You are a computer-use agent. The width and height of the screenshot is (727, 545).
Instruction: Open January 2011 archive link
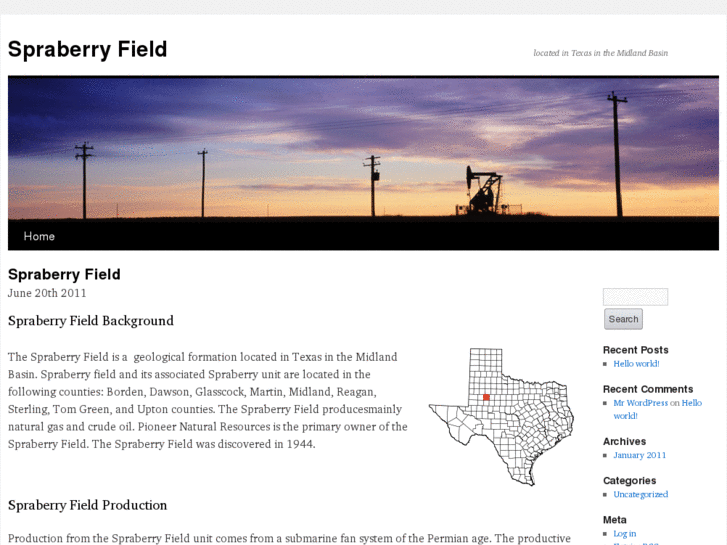(x=639, y=455)
